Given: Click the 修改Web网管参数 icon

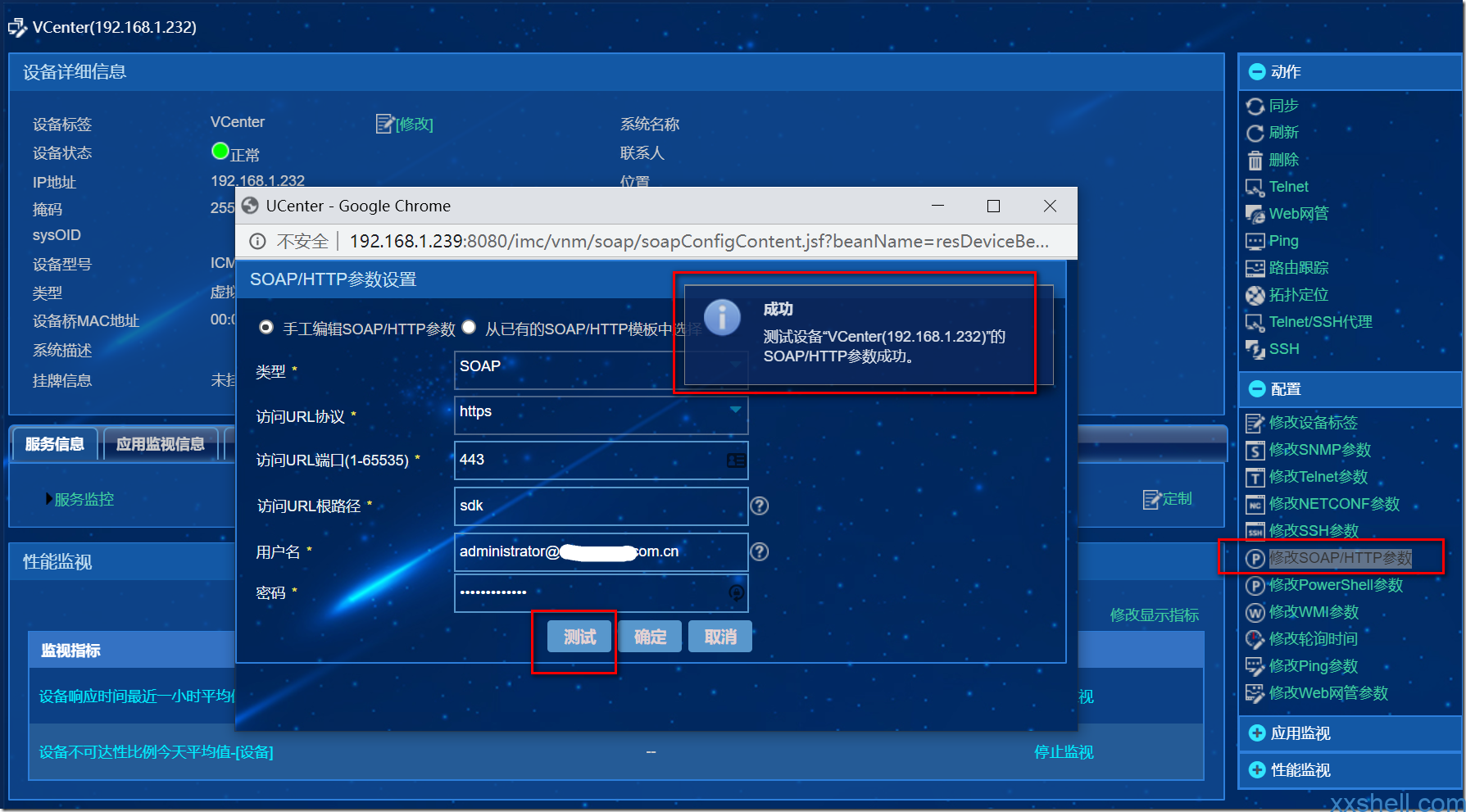Looking at the screenshot, I should (1255, 694).
